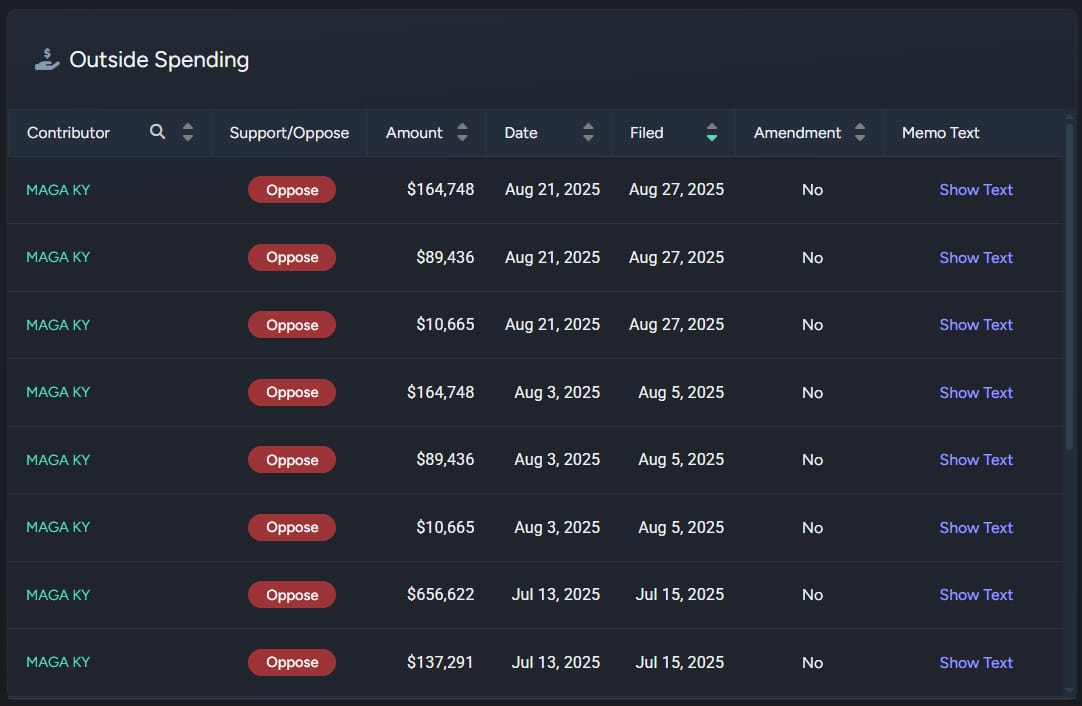This screenshot has width=1082, height=706.
Task: Open MAGA KY in $164,748 Aug 21 row
Action: [x=58, y=190]
